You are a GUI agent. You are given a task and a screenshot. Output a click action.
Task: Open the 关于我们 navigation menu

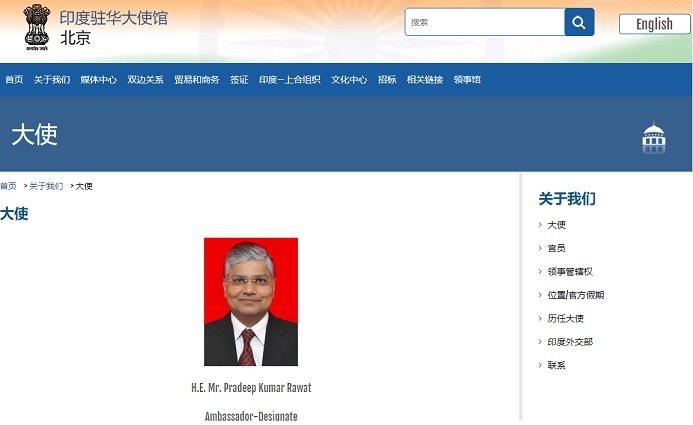52,80
